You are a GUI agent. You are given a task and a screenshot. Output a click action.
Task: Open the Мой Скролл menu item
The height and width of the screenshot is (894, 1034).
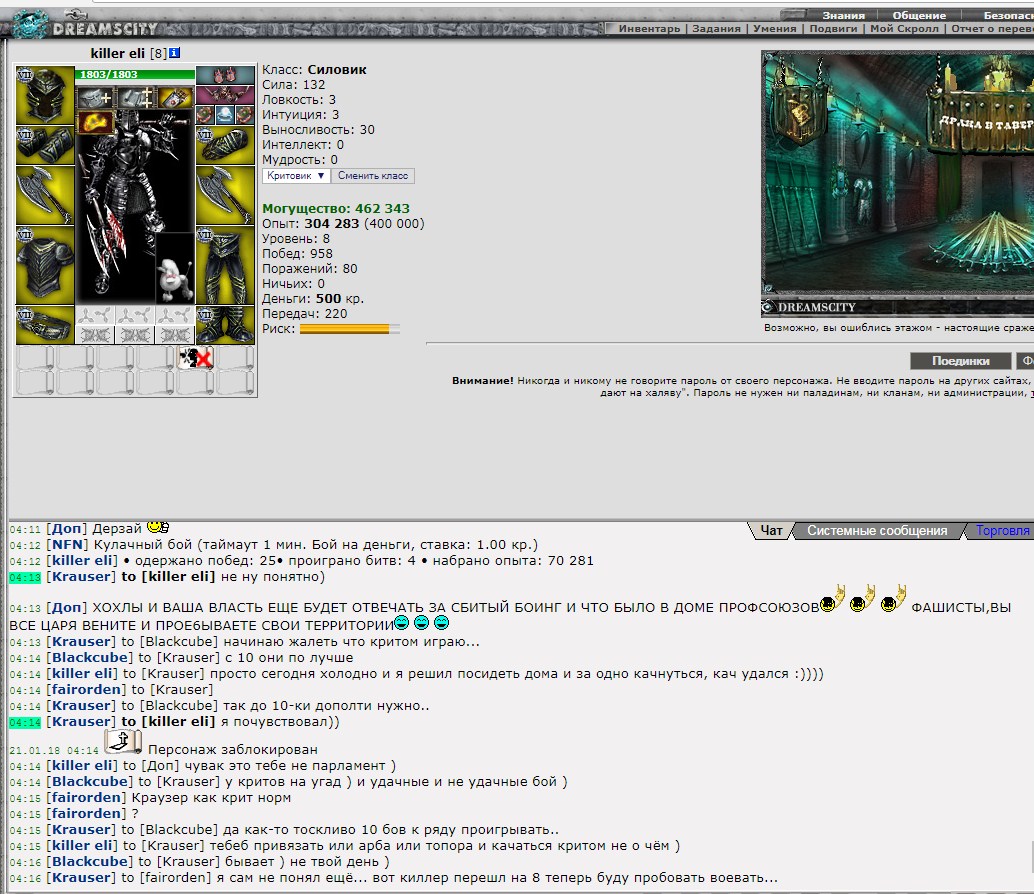(x=904, y=28)
